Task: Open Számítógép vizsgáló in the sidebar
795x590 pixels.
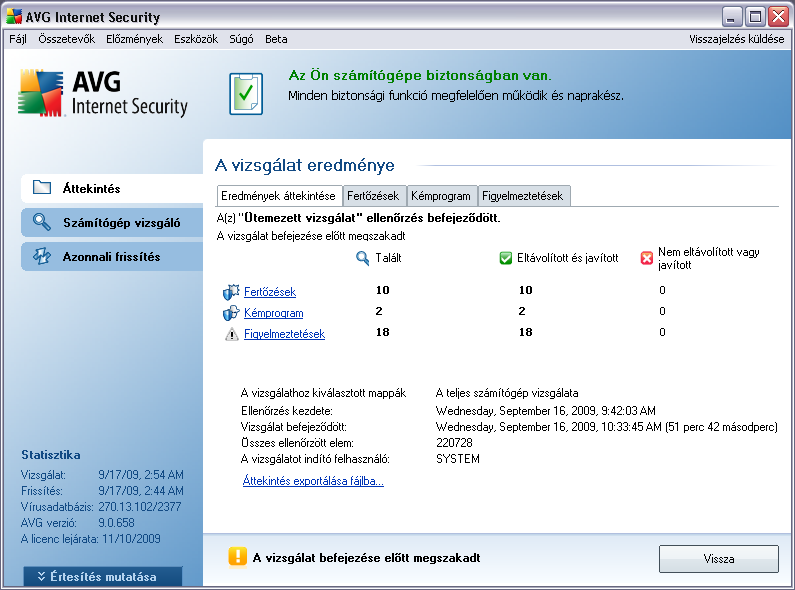Action: click(112, 223)
